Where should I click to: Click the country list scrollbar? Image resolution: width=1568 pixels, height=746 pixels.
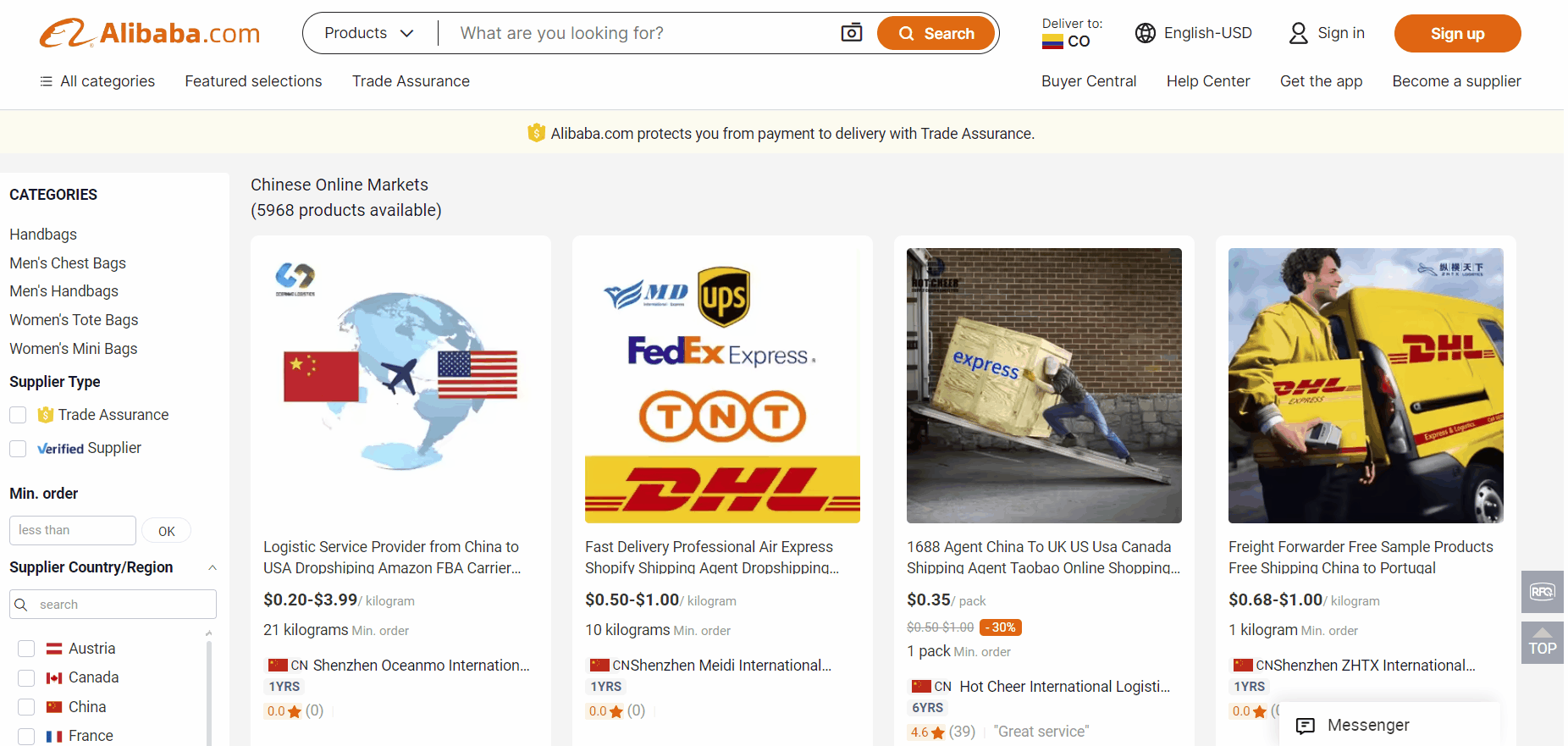pyautogui.click(x=208, y=686)
